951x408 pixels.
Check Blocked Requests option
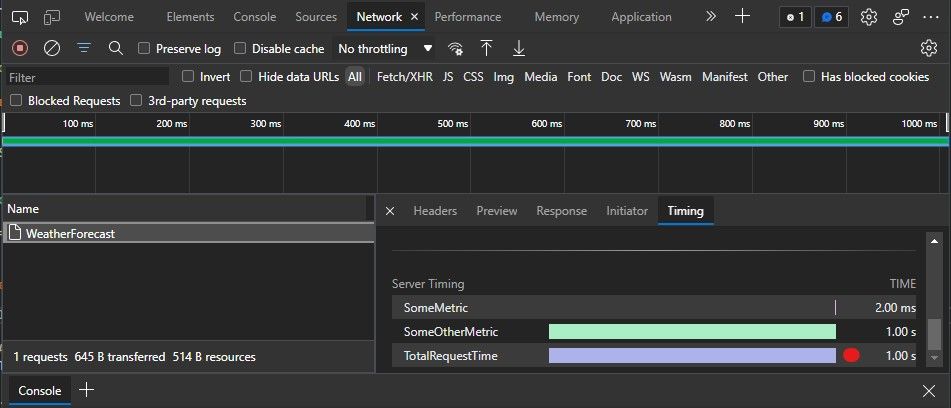tap(16, 101)
